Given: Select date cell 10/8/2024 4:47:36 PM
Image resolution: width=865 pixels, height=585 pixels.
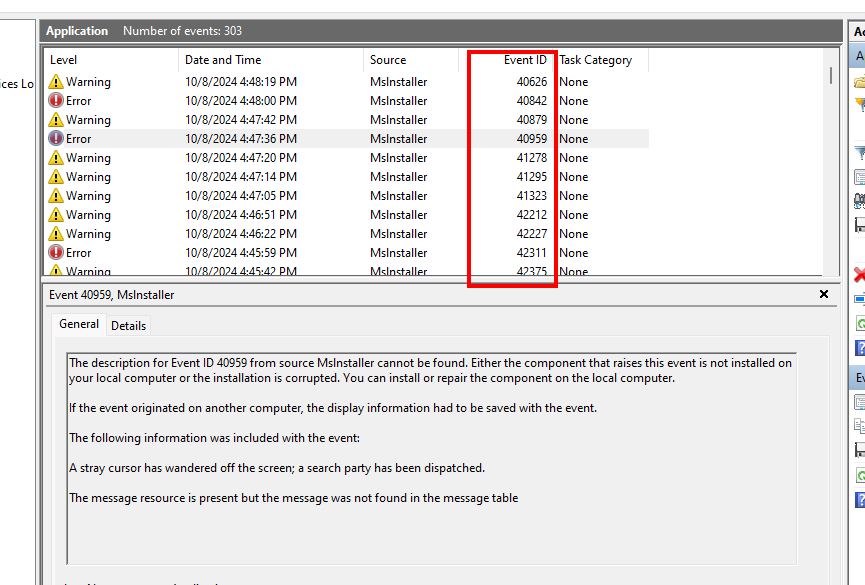Looking at the screenshot, I should [241, 139].
